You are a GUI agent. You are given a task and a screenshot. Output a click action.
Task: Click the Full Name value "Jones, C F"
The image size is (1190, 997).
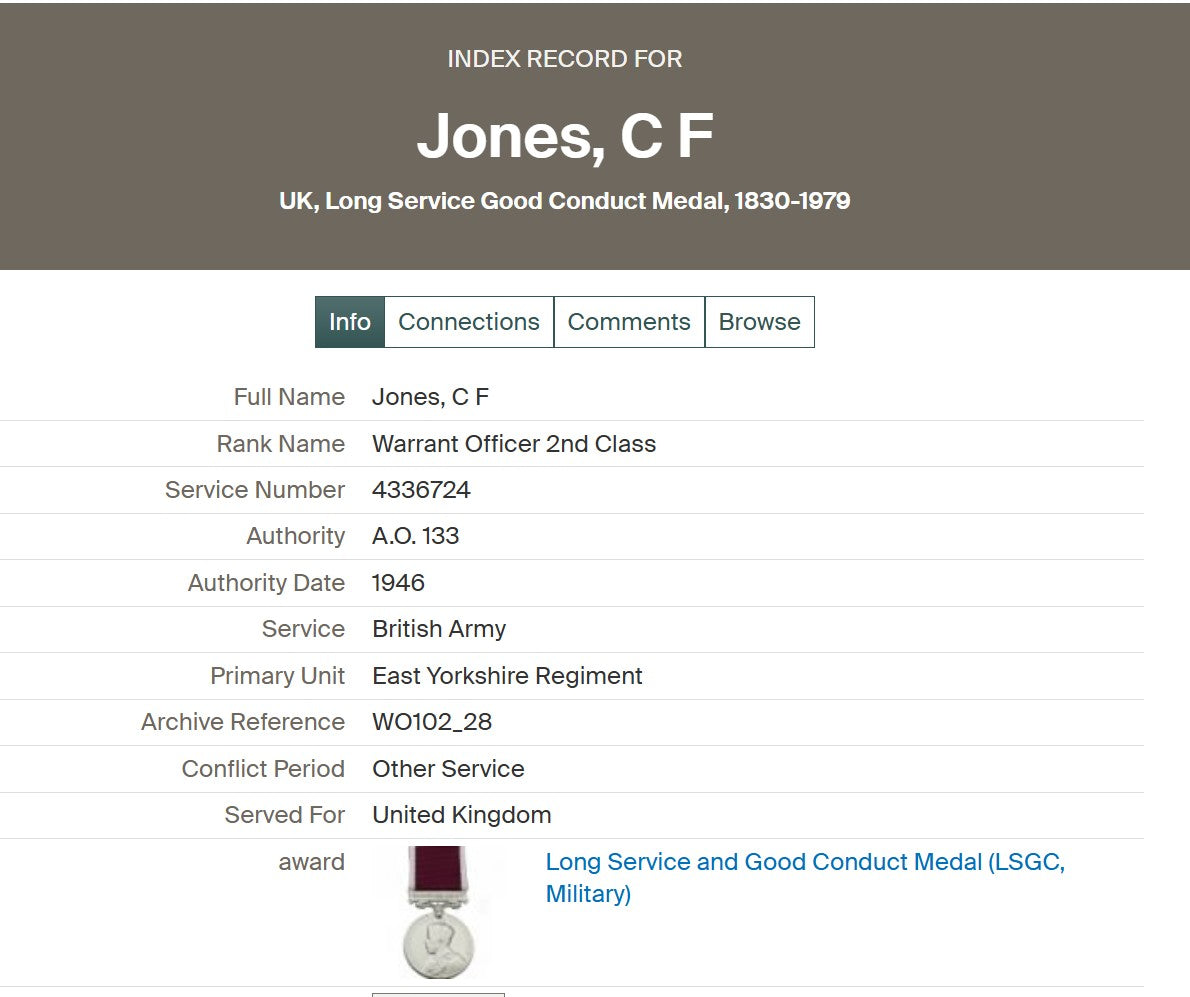[x=430, y=397]
